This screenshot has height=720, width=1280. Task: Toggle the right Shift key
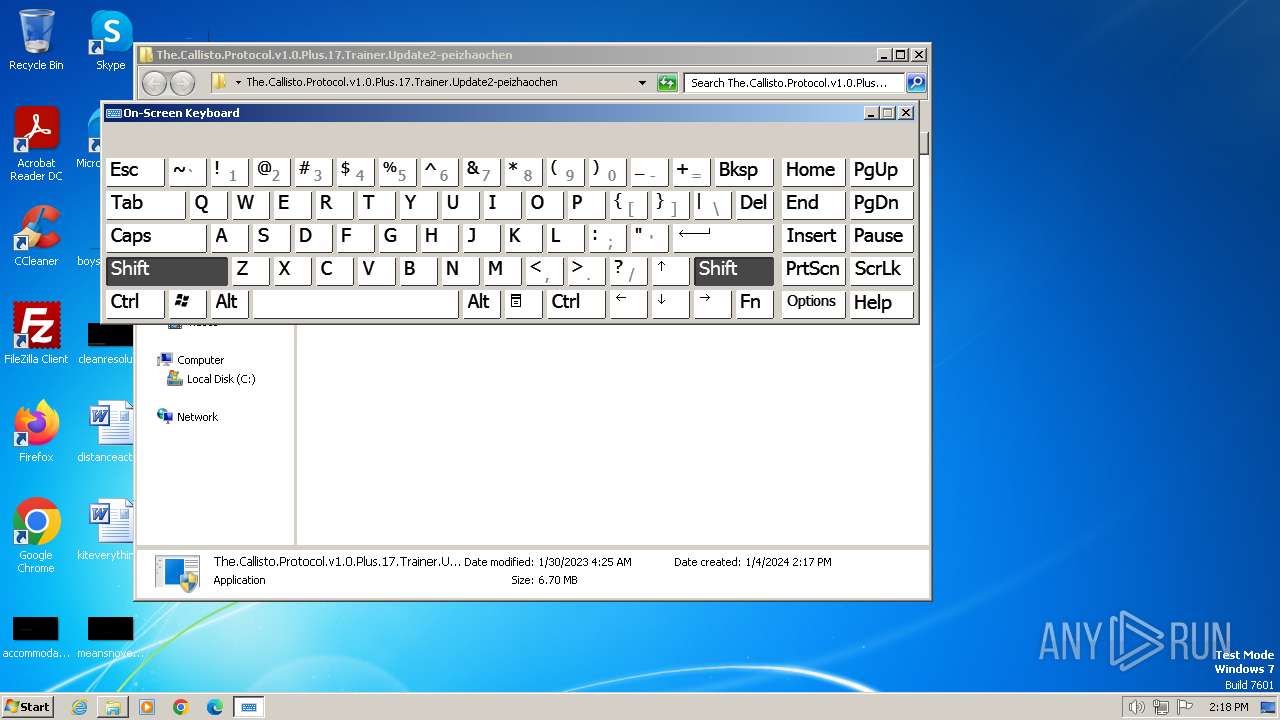pyautogui.click(x=734, y=269)
